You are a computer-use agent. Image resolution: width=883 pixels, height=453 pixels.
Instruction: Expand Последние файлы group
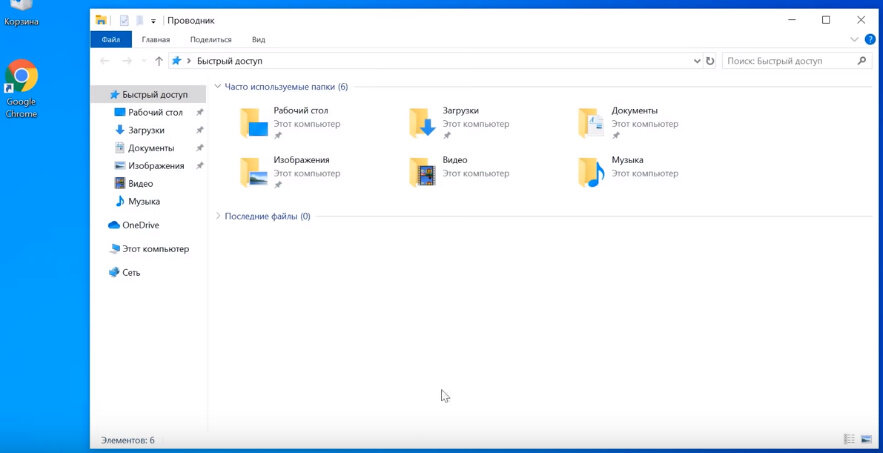click(x=218, y=216)
